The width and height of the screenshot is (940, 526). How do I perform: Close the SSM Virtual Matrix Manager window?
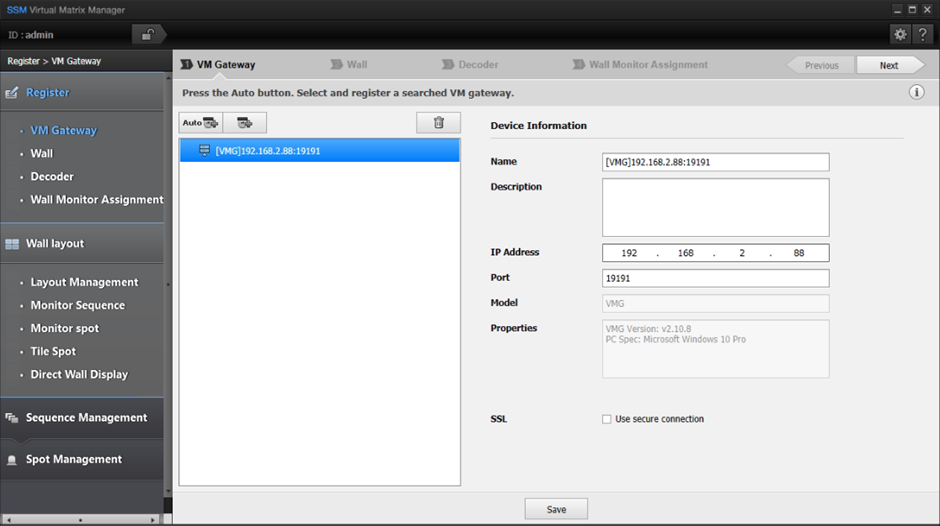(x=927, y=10)
